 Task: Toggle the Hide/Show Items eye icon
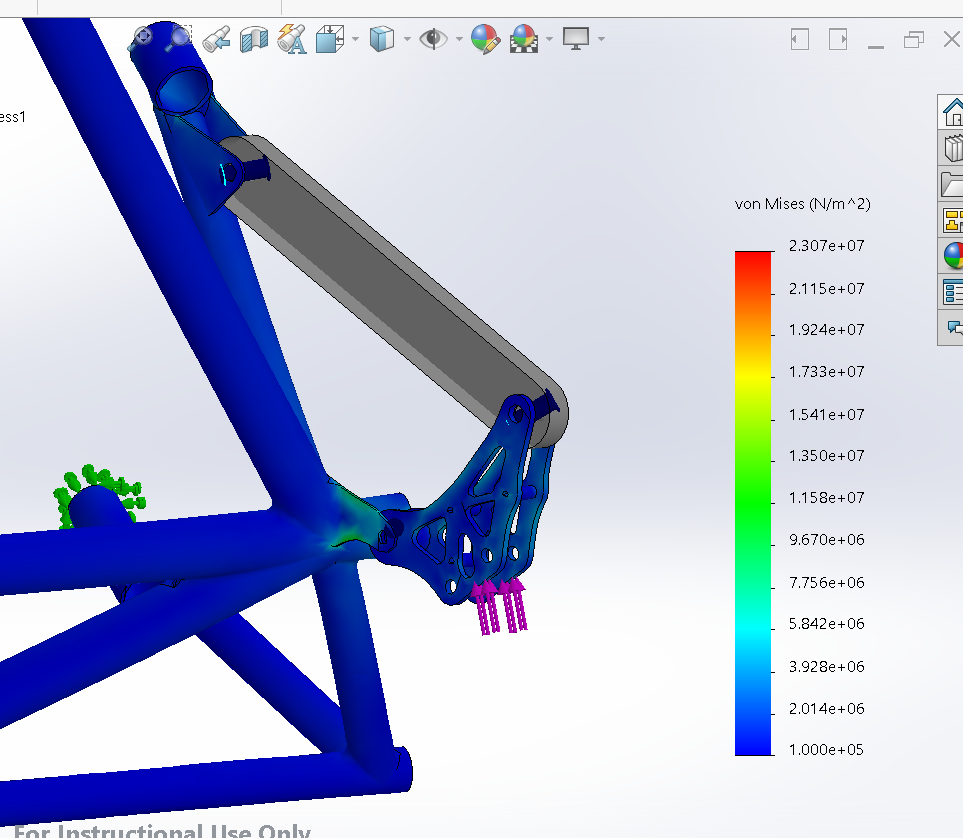point(433,39)
